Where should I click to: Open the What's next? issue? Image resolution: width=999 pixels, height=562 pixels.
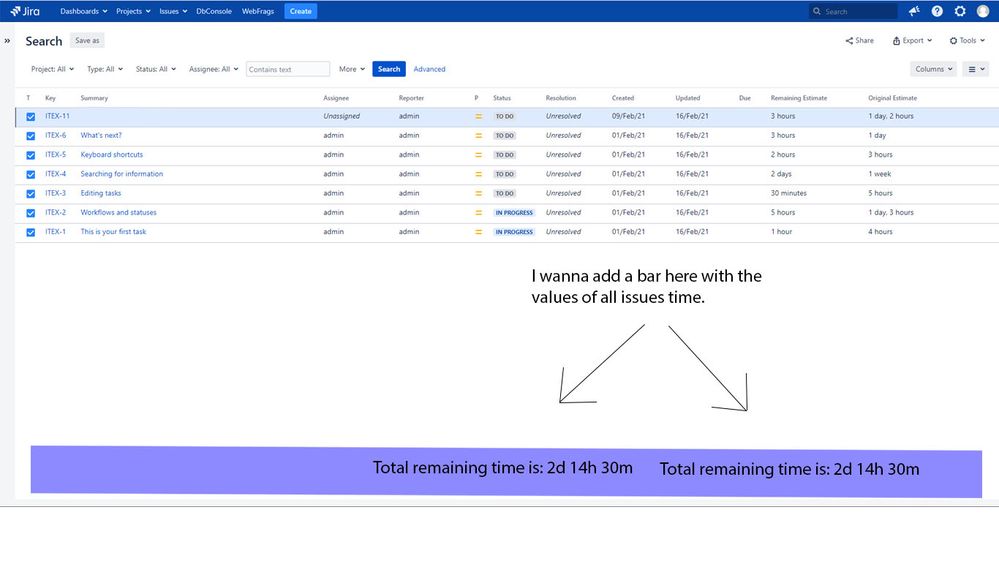point(101,135)
